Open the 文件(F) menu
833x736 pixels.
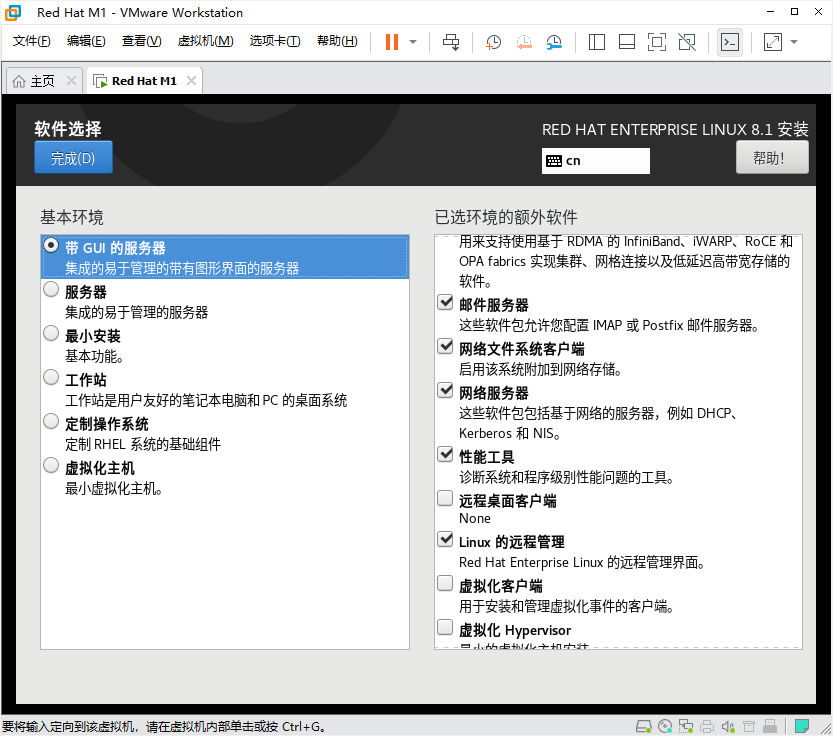pos(31,41)
